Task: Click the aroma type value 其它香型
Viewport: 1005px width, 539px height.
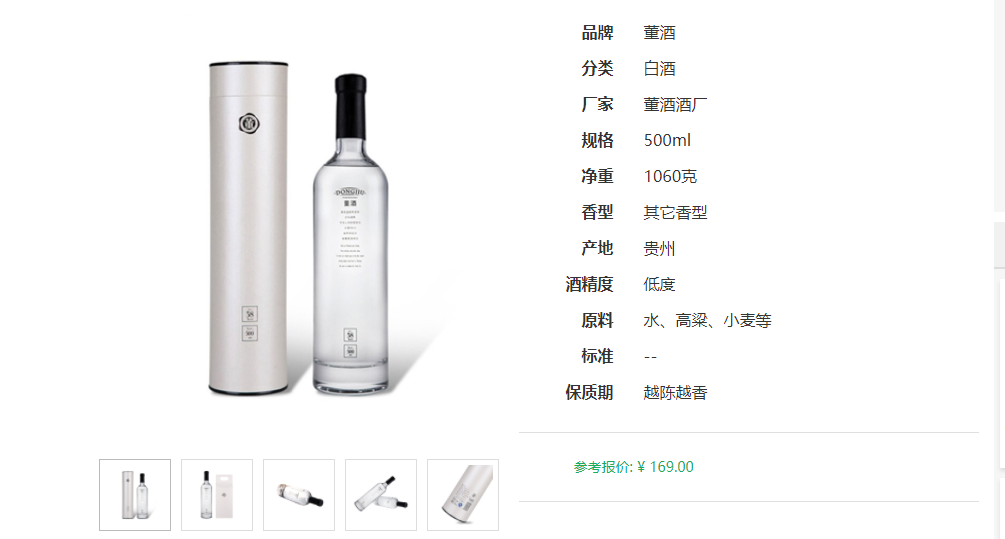Action: [676, 212]
